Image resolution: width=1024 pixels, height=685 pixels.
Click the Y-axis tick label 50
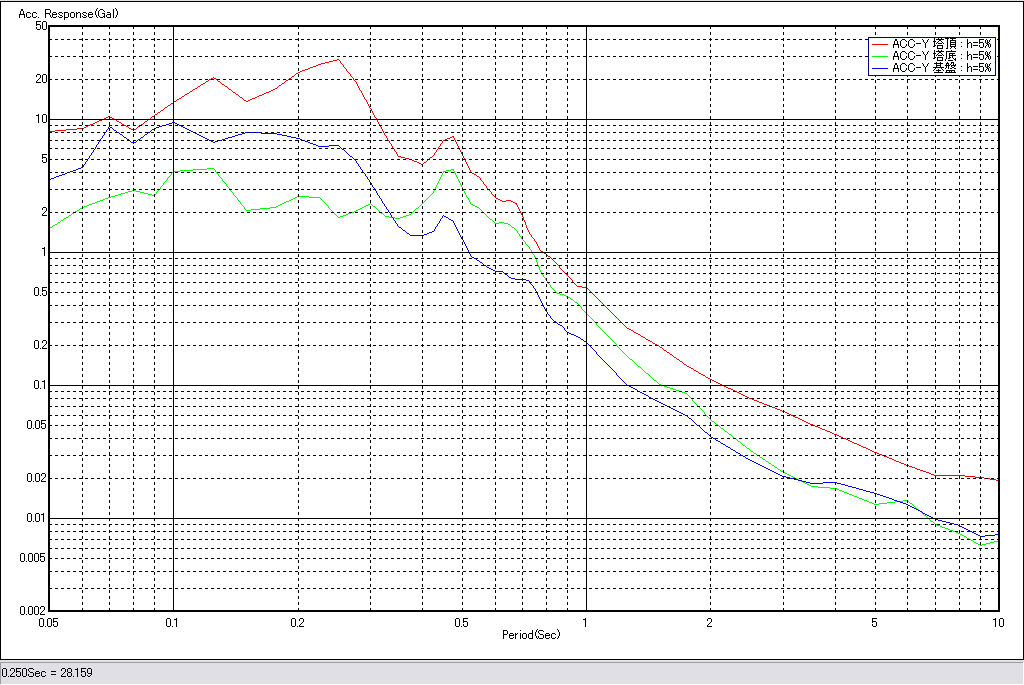click(x=41, y=27)
